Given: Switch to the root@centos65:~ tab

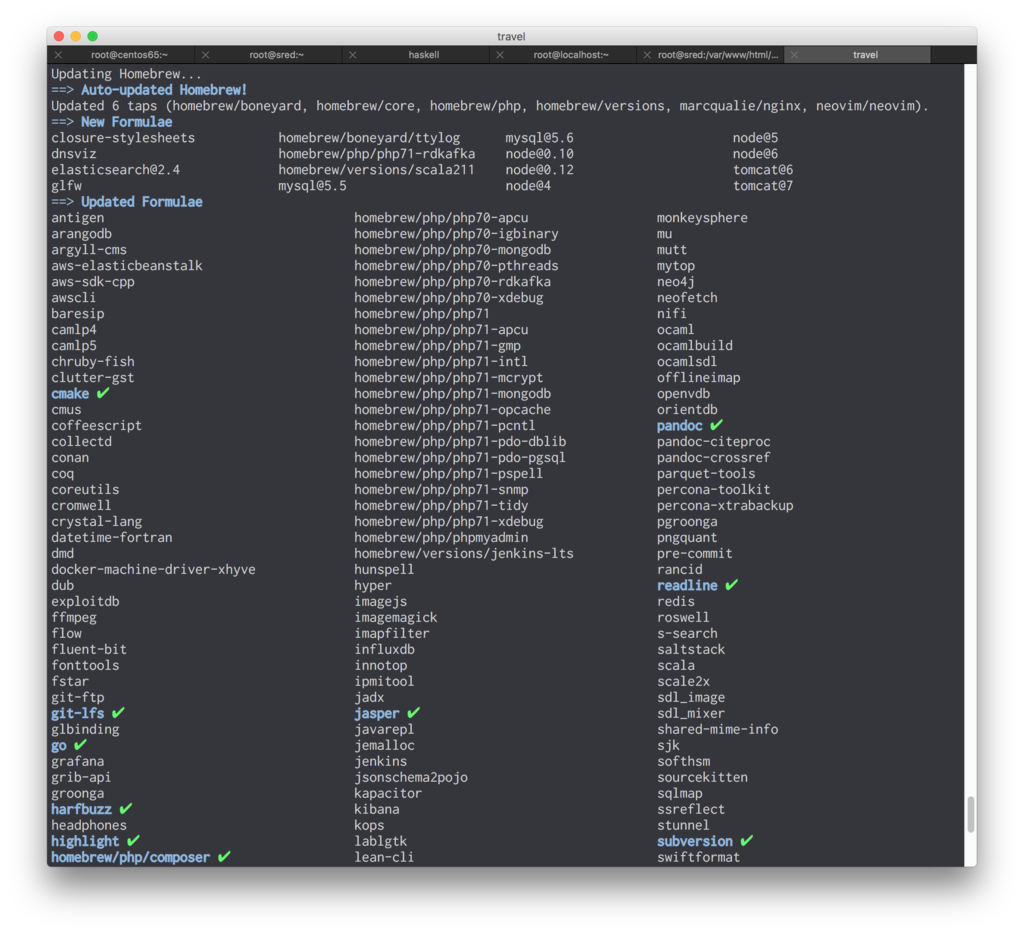Looking at the screenshot, I should coord(129,55).
